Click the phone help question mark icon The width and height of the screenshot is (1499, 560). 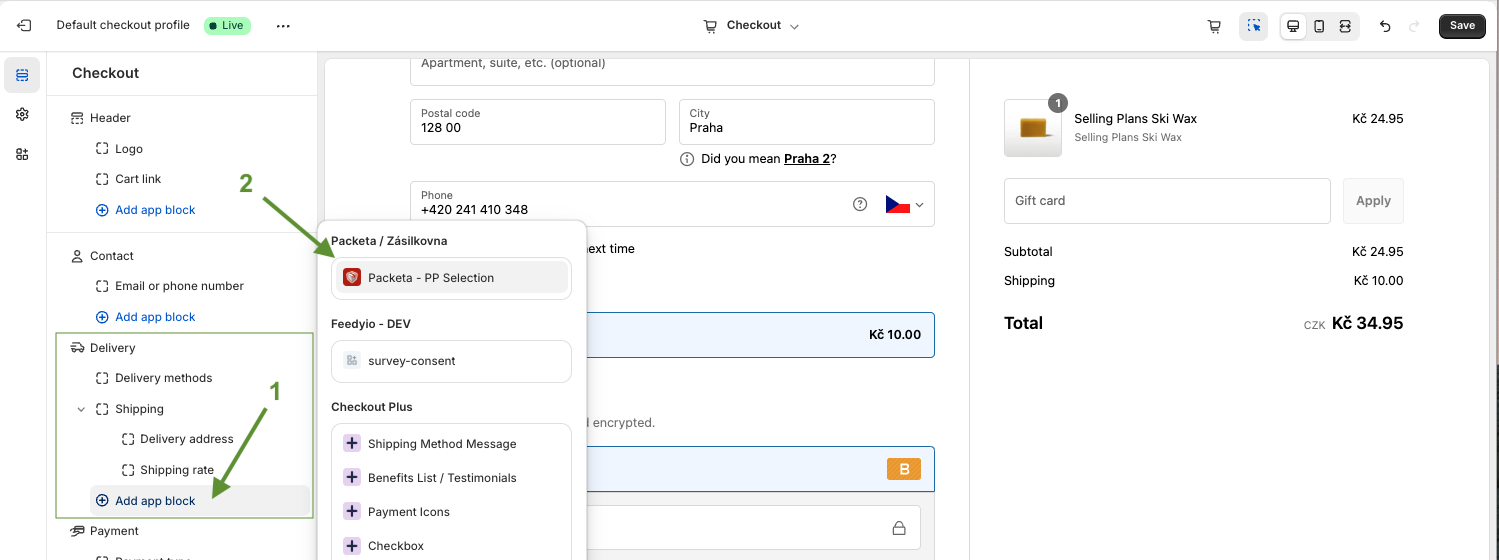[860, 204]
